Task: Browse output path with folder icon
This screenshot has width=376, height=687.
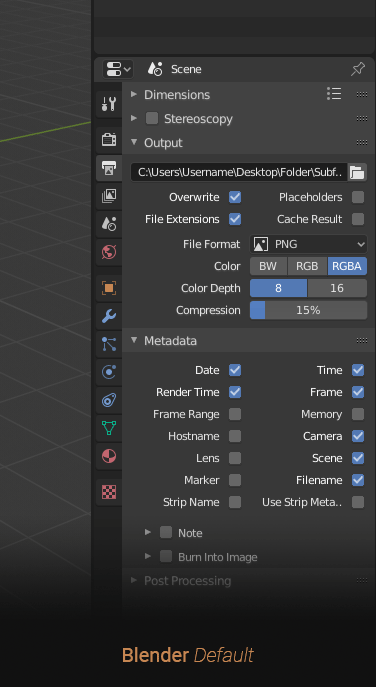Action: click(x=357, y=172)
